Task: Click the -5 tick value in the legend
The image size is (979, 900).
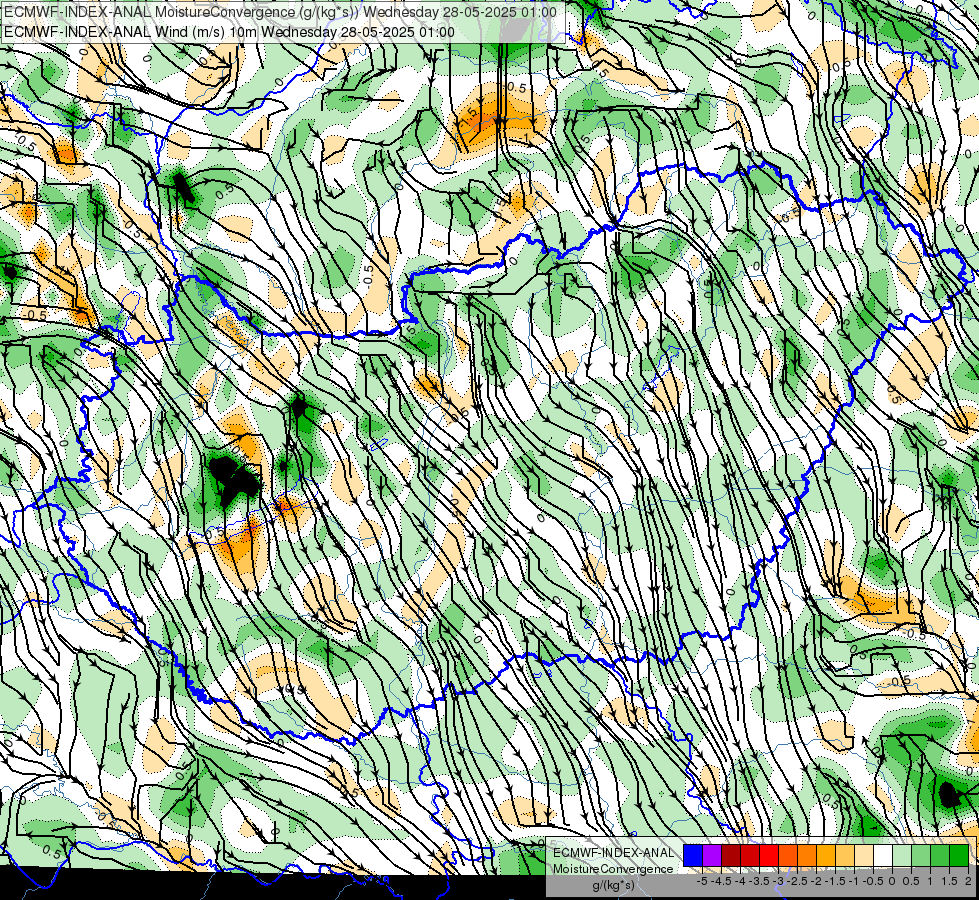Action: point(702,881)
